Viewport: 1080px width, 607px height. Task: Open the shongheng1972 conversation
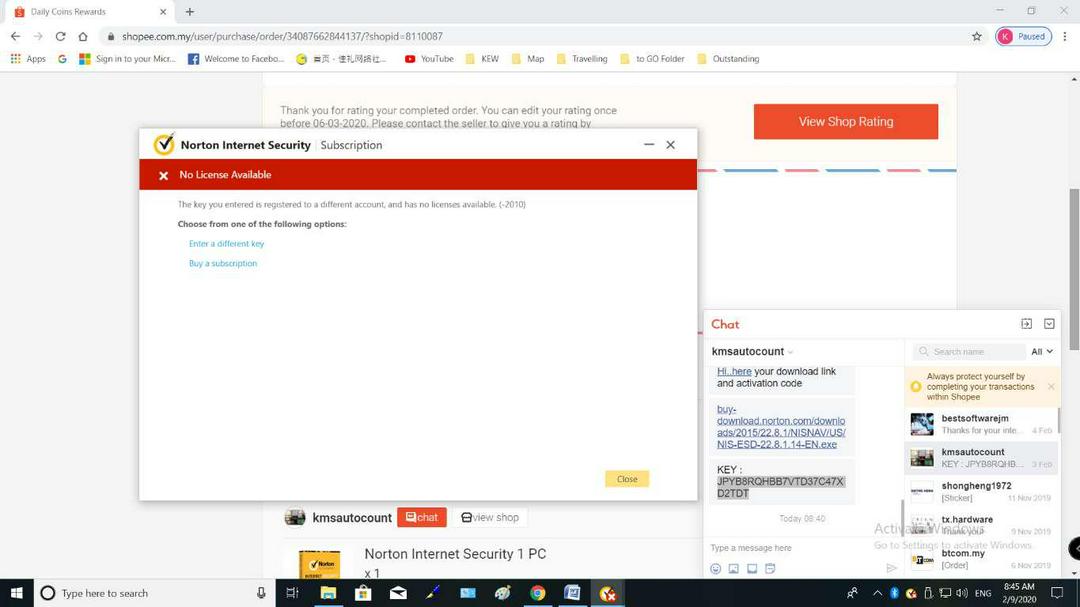pos(982,492)
